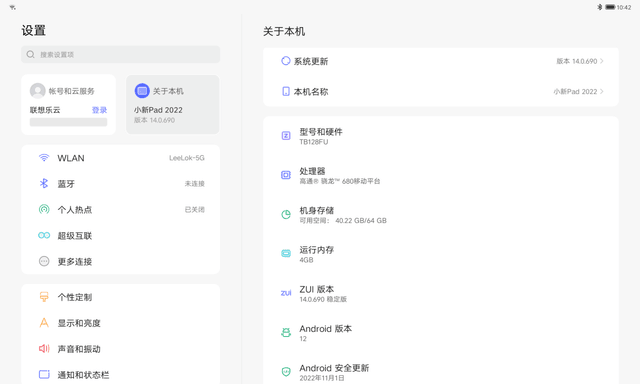
Task: Click the 显示和亮度 letter A icon
Action: coord(44,323)
